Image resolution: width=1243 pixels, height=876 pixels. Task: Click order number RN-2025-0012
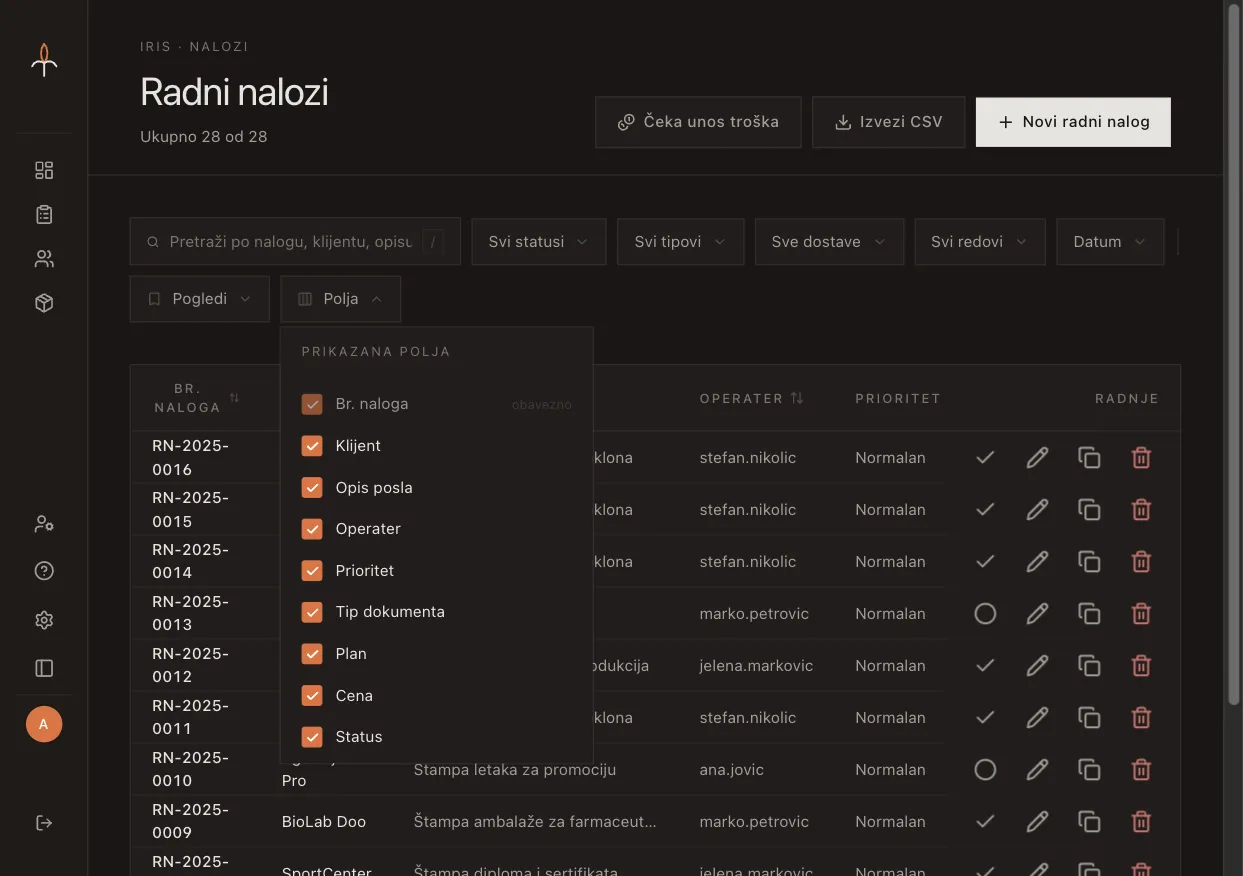coord(191,665)
